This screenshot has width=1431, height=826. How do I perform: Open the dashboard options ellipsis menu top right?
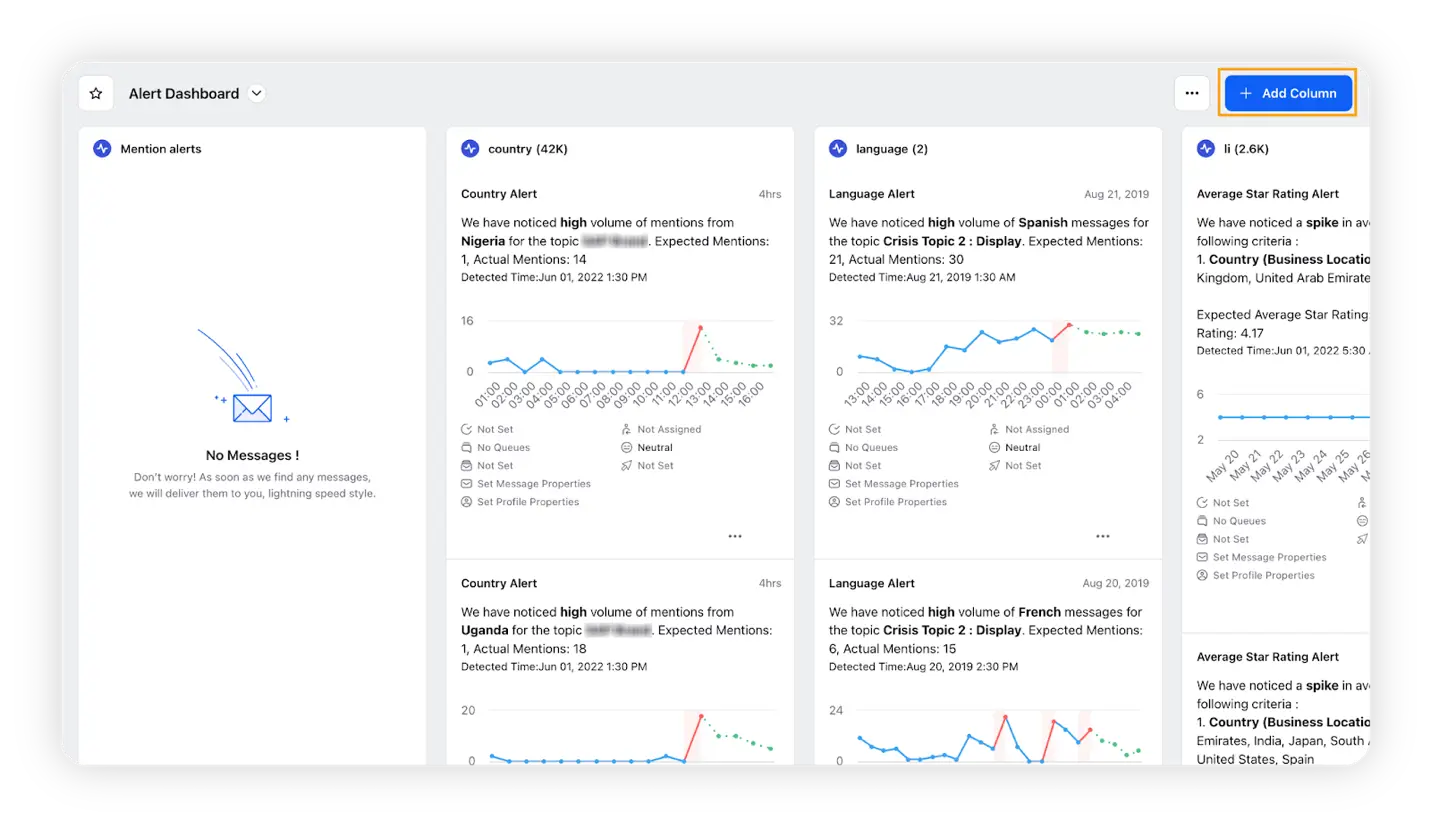[1191, 92]
